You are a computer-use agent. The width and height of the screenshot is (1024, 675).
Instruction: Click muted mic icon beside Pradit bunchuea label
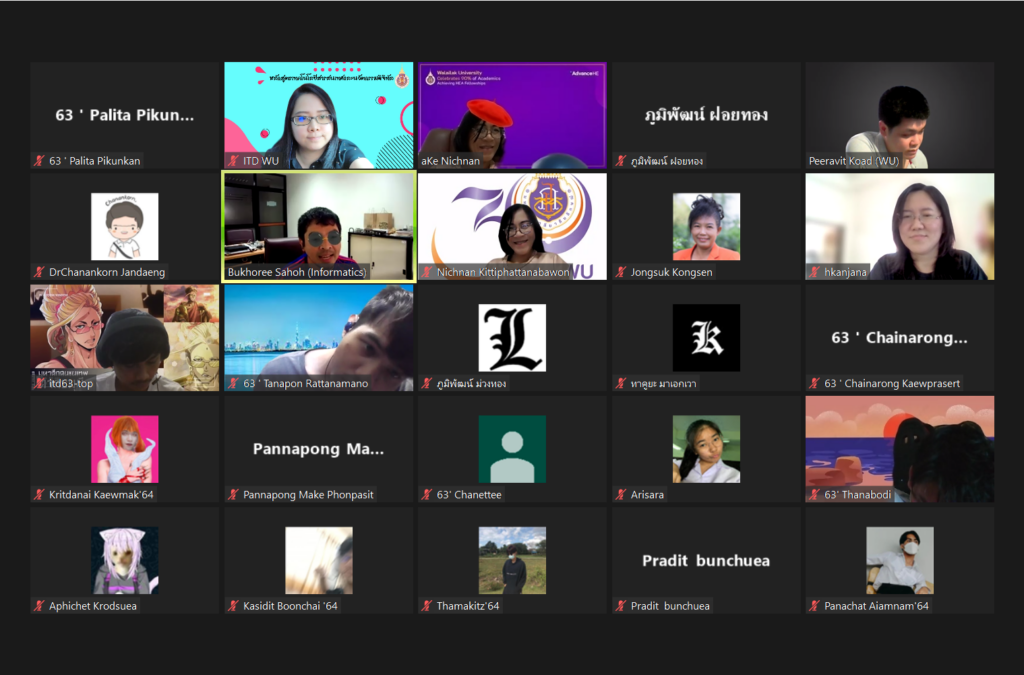(x=621, y=606)
